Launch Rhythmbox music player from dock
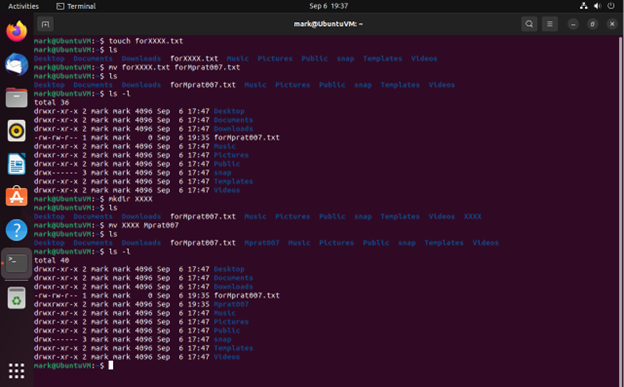Viewport: 624px width, 387px height. (16, 131)
